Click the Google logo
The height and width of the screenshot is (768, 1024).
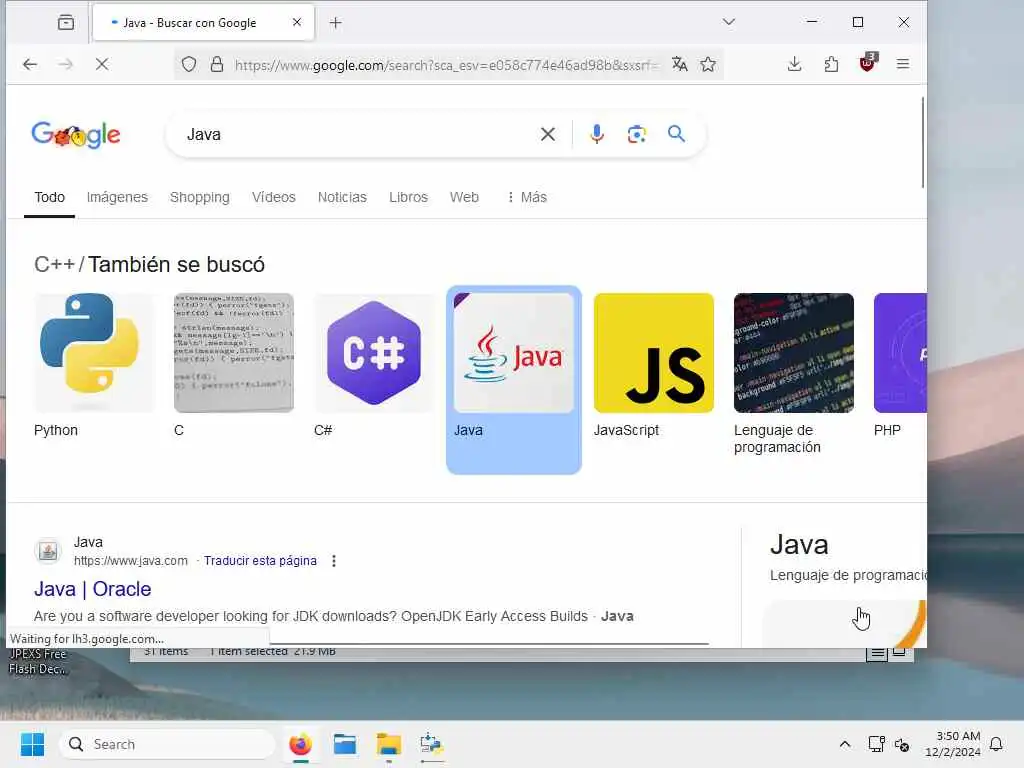click(76, 135)
